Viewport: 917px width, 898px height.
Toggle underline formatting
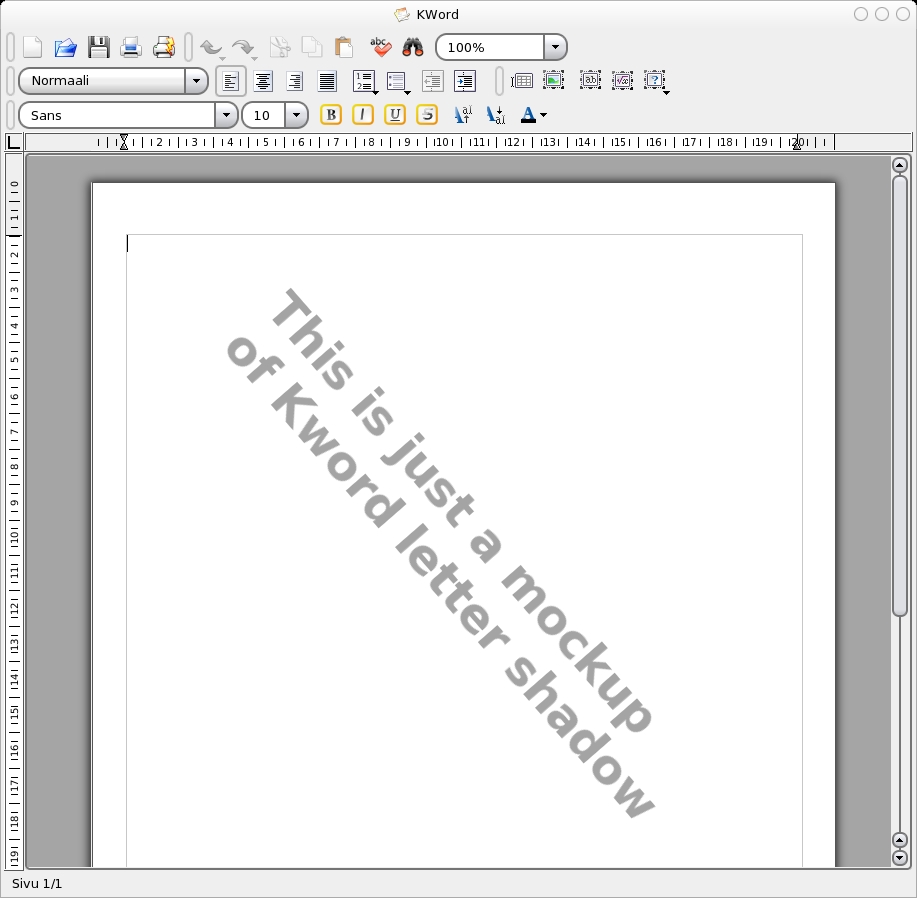click(395, 115)
